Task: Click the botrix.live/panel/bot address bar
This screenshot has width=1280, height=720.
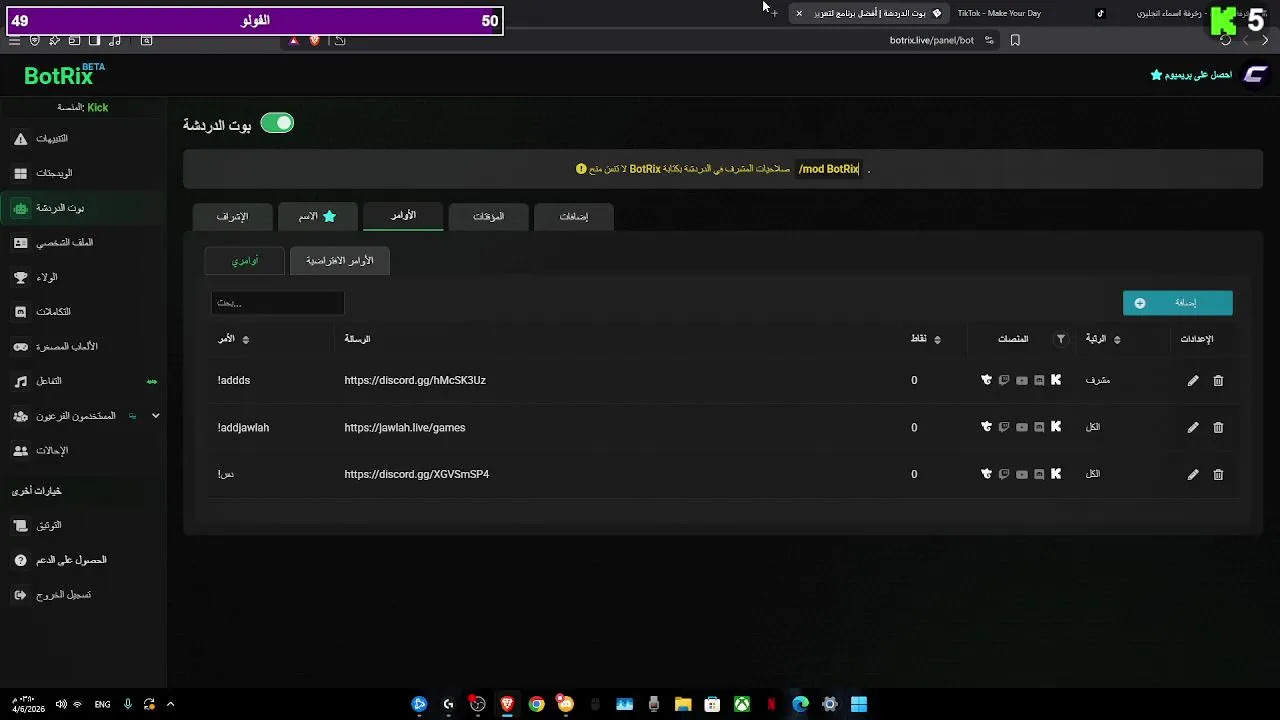Action: coord(931,41)
